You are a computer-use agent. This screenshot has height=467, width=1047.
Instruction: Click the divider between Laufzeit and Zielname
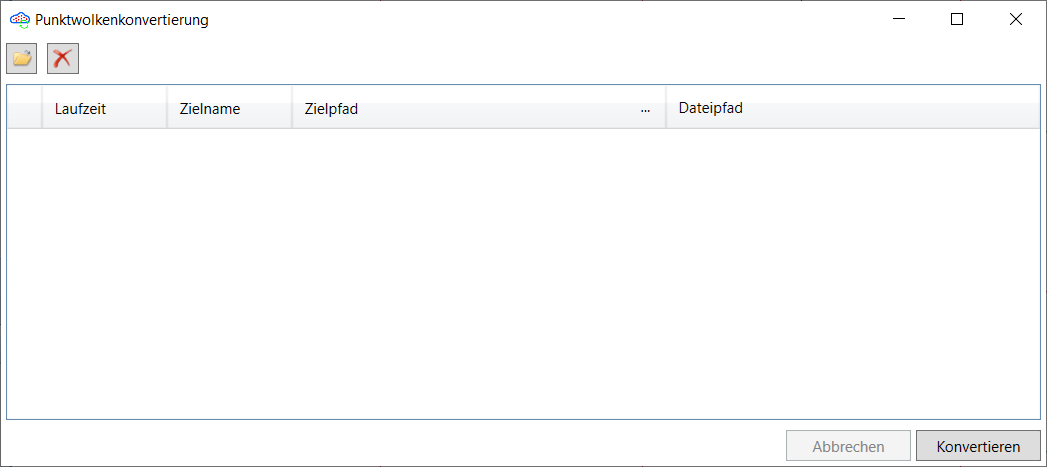(x=167, y=108)
